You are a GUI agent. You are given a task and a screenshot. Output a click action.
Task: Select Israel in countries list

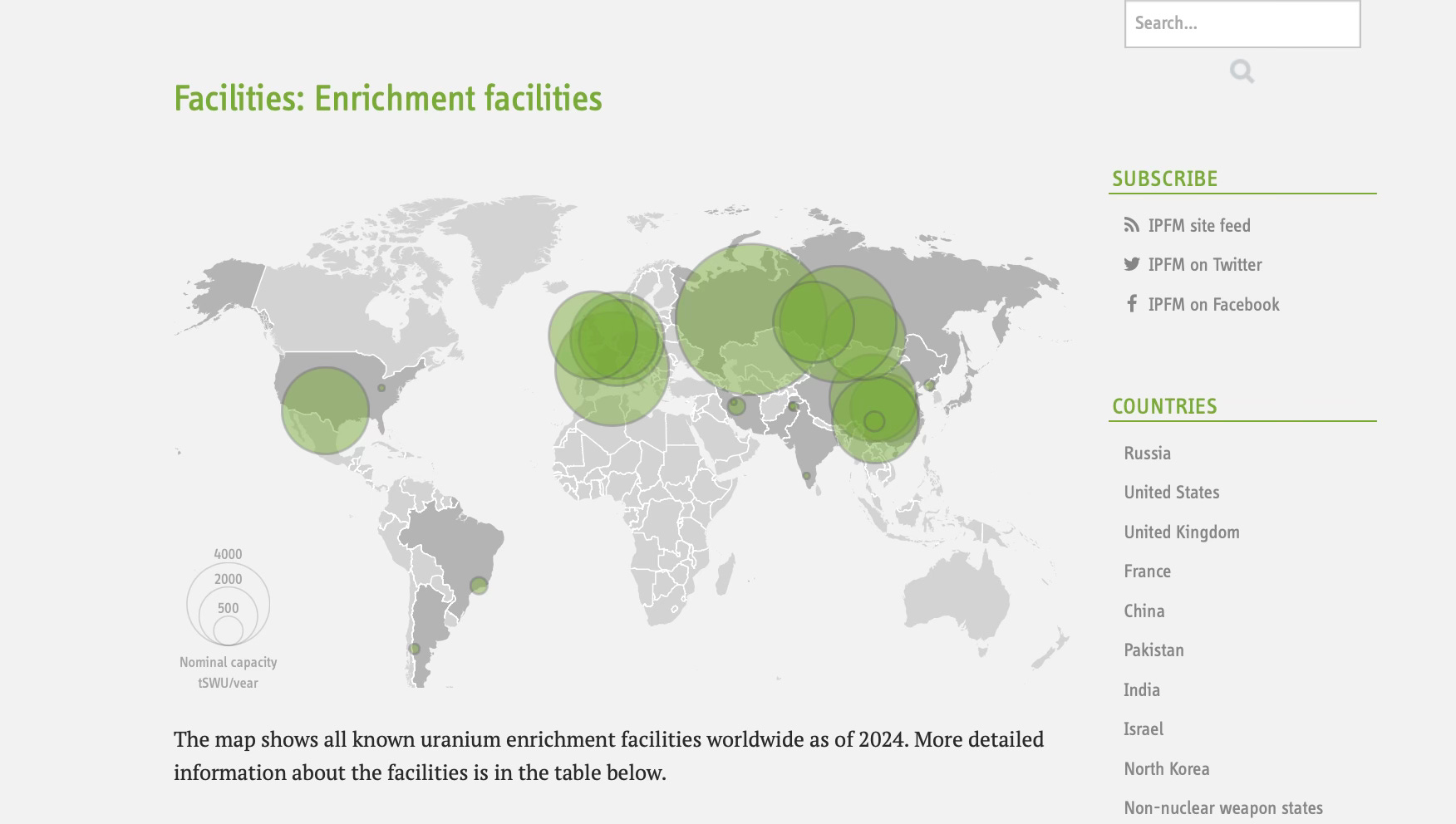[1143, 729]
